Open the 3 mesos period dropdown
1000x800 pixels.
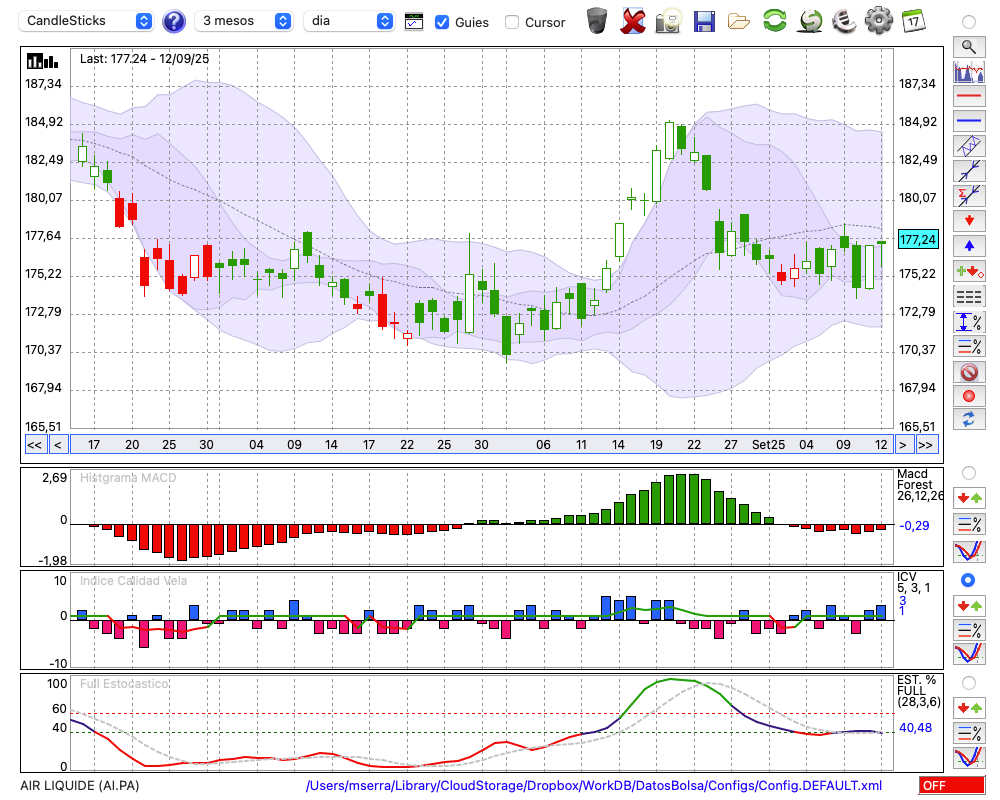[243, 21]
